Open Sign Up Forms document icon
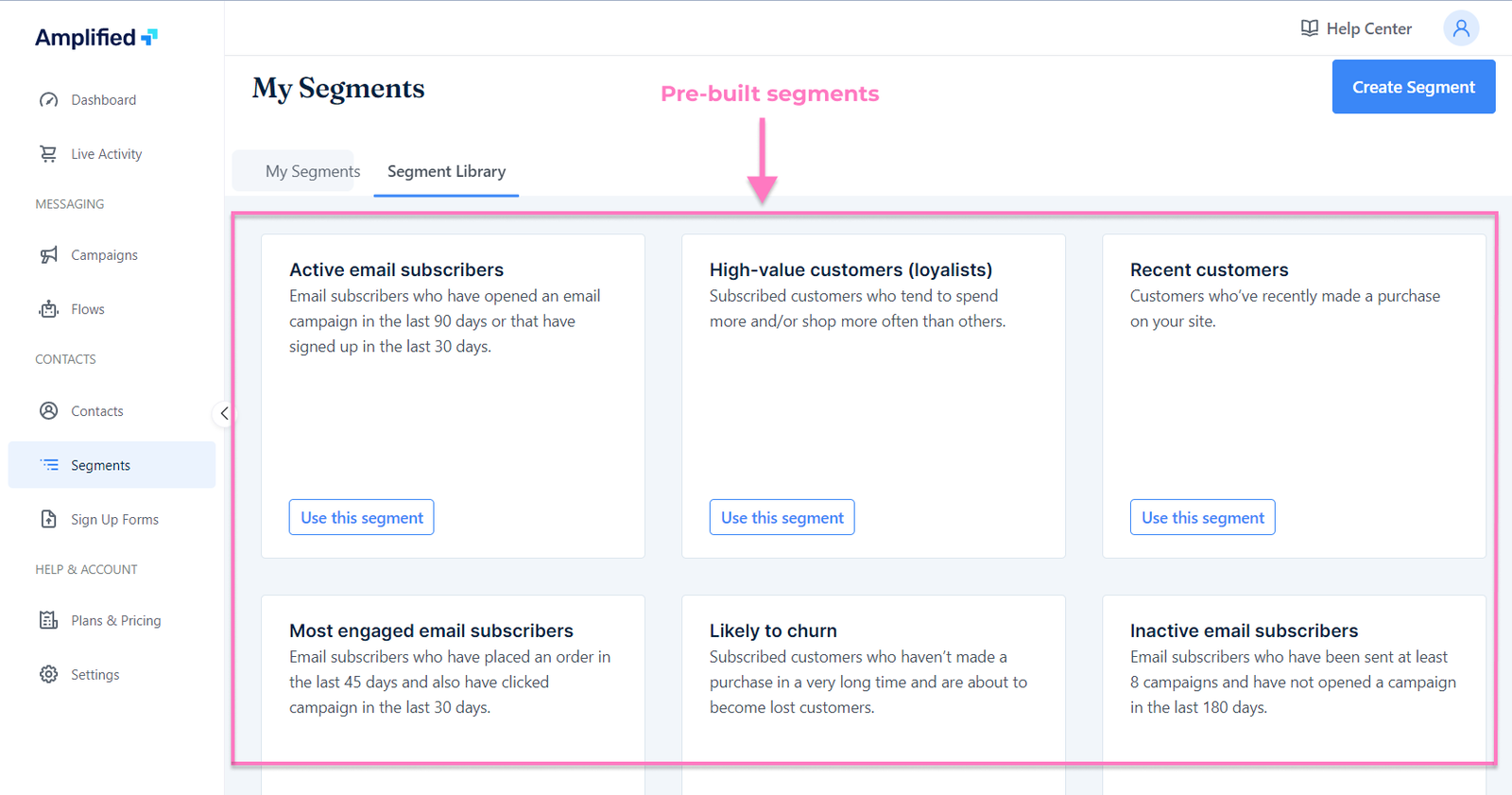The image size is (1512, 795). tap(49, 519)
